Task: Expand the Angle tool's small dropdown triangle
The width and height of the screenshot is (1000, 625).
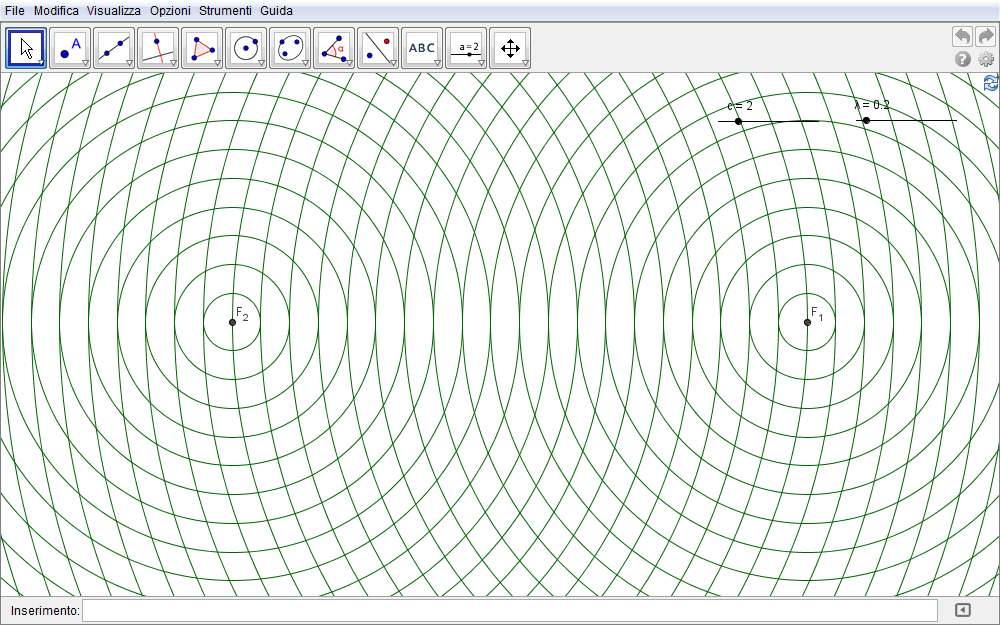Action: pyautogui.click(x=349, y=63)
